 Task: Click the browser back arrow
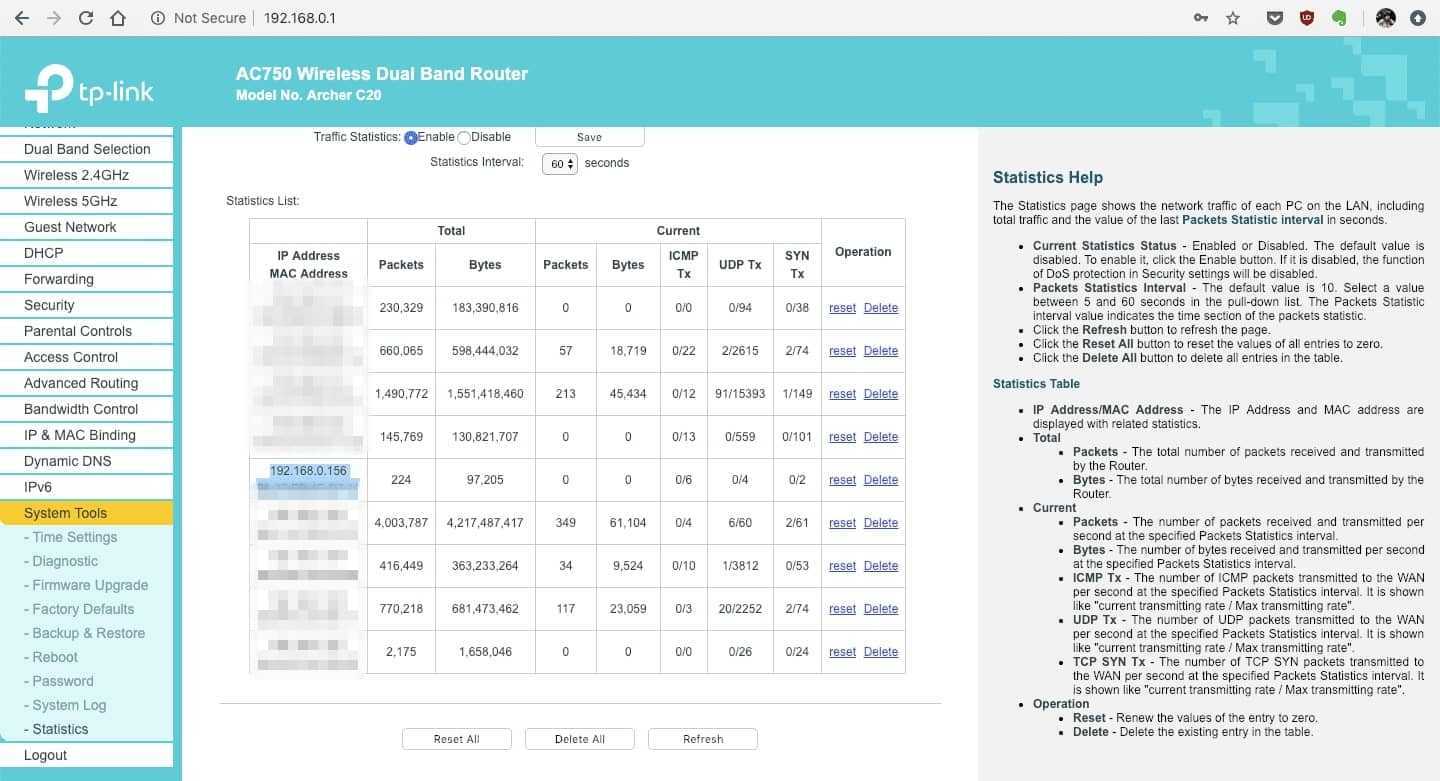coord(22,18)
